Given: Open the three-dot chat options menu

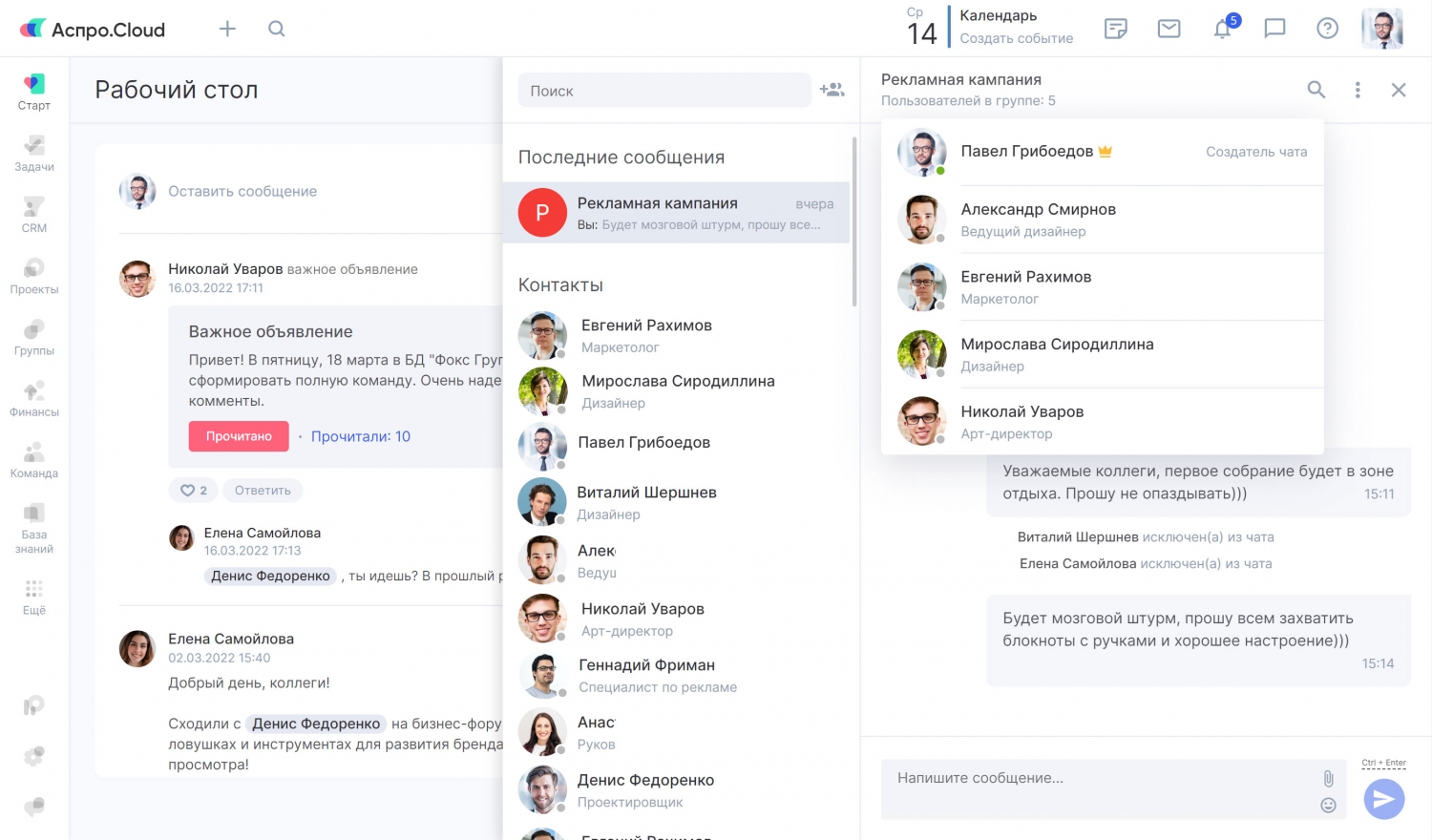Looking at the screenshot, I should tap(1358, 90).
